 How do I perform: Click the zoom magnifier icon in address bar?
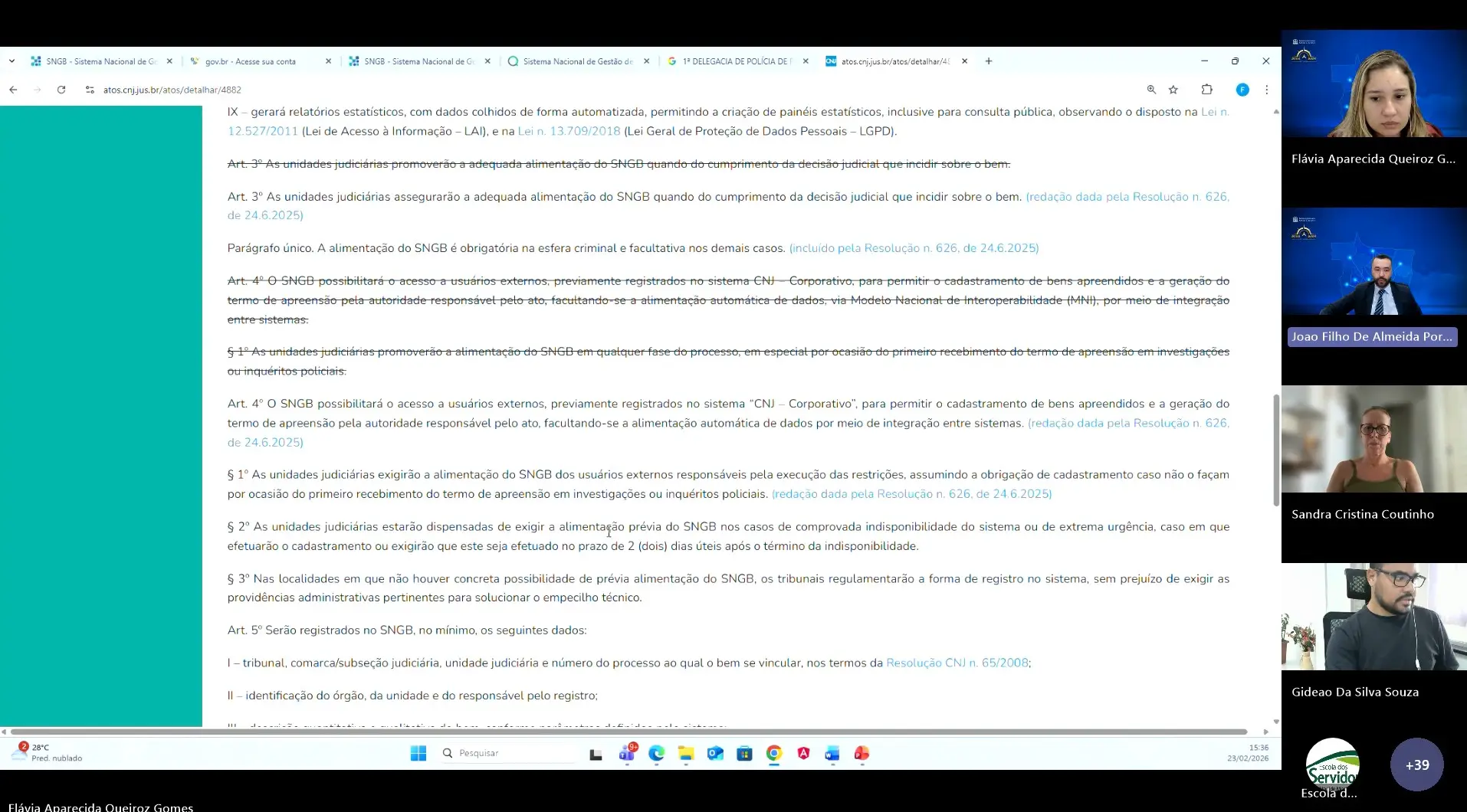1151,90
